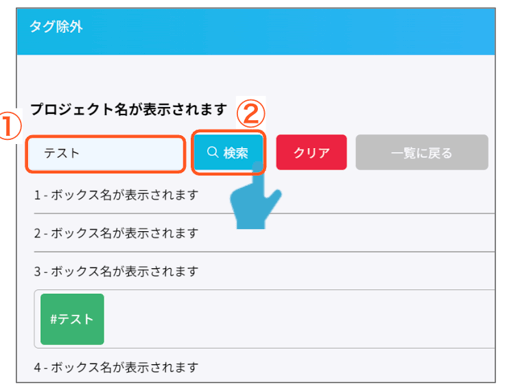Click the 検索 label text
This screenshot has height=391, width=507.
pos(236,153)
